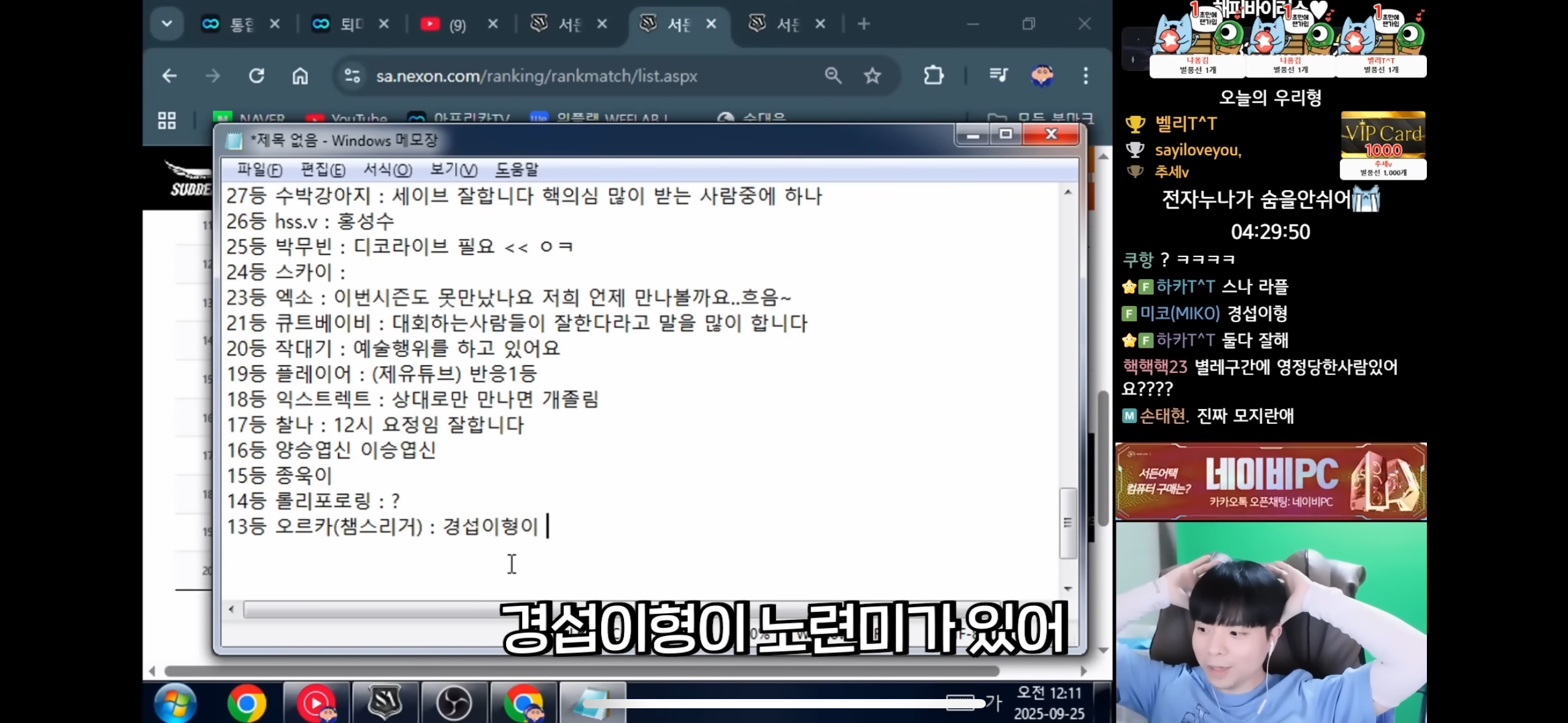Click the browser reload icon
Screen dimensions: 1568x723
click(256, 76)
